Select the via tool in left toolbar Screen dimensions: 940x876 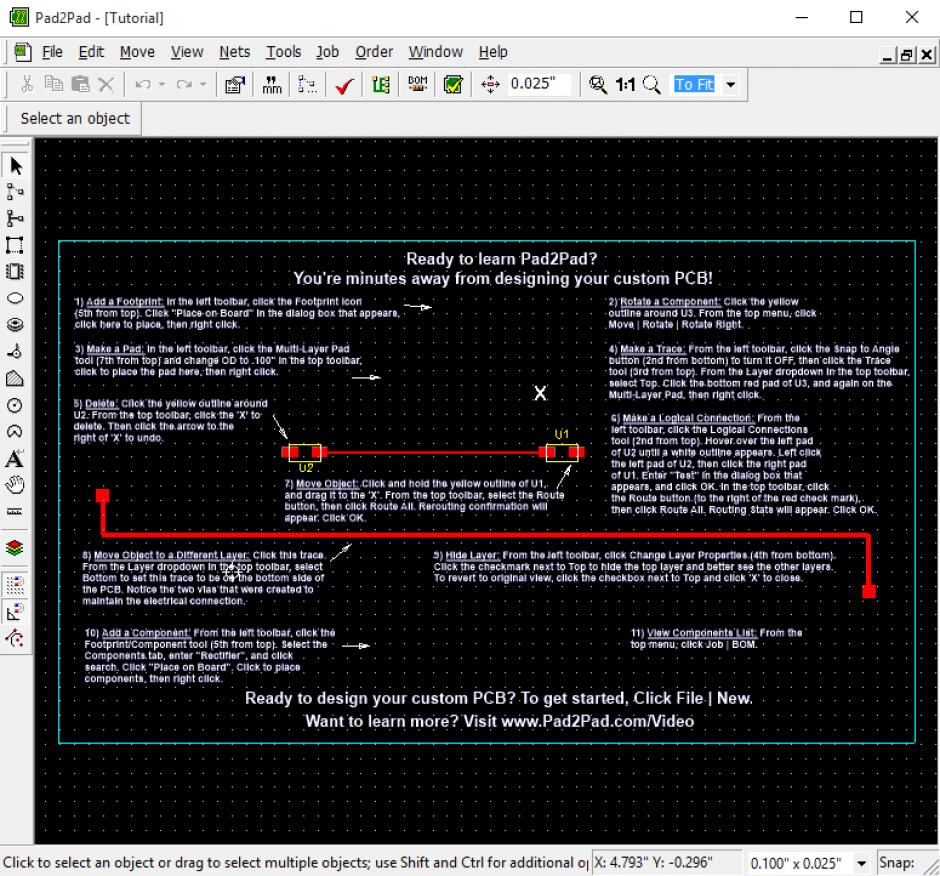[16, 351]
